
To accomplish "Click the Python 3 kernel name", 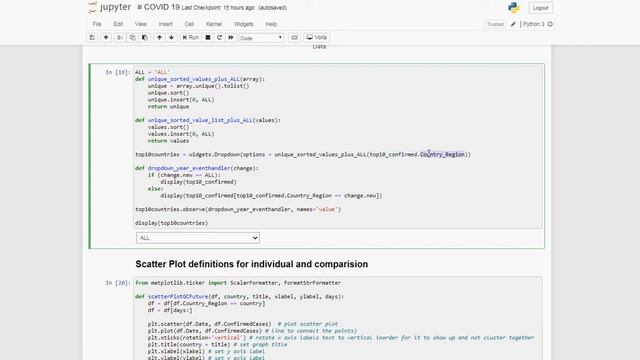I will click(533, 24).
